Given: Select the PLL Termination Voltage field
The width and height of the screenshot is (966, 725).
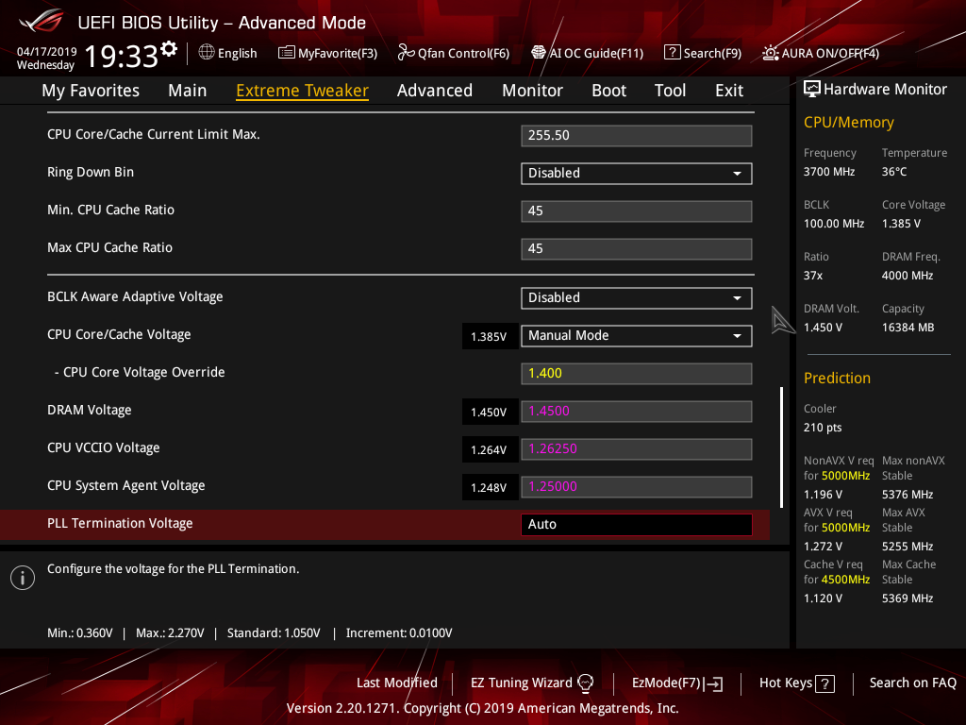Looking at the screenshot, I should pos(636,523).
